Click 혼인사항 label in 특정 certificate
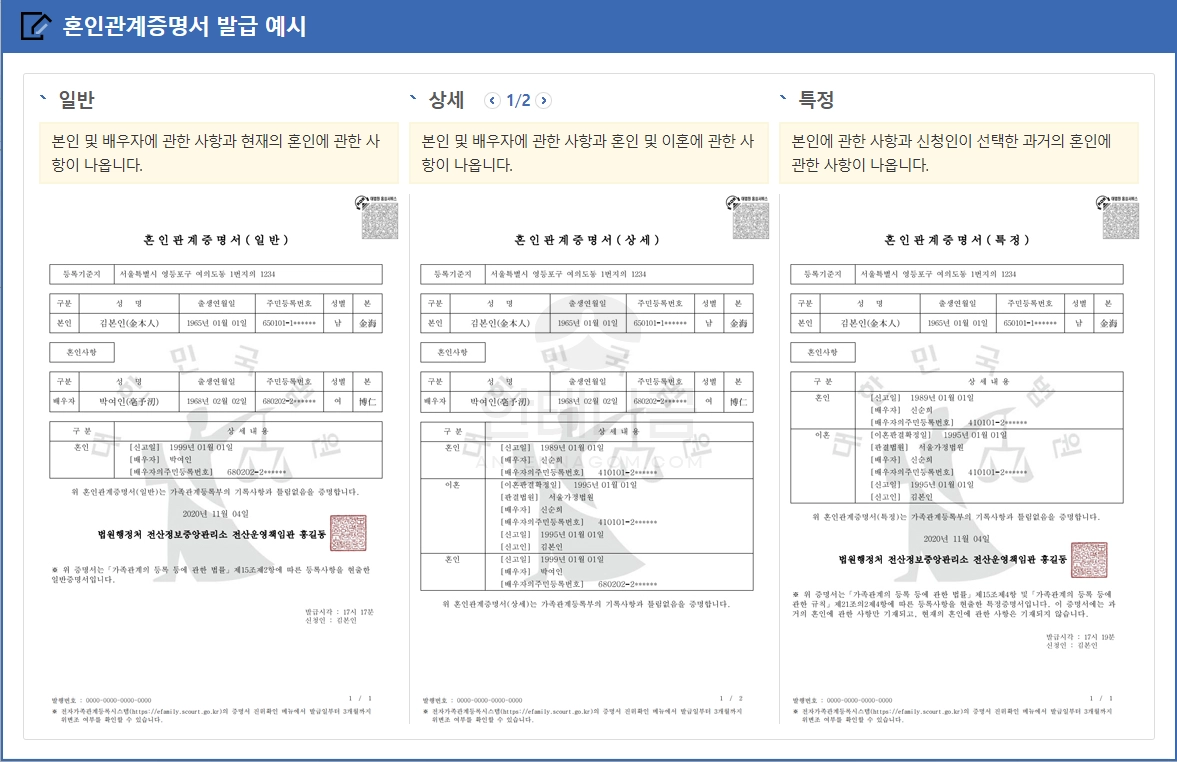 [823, 352]
